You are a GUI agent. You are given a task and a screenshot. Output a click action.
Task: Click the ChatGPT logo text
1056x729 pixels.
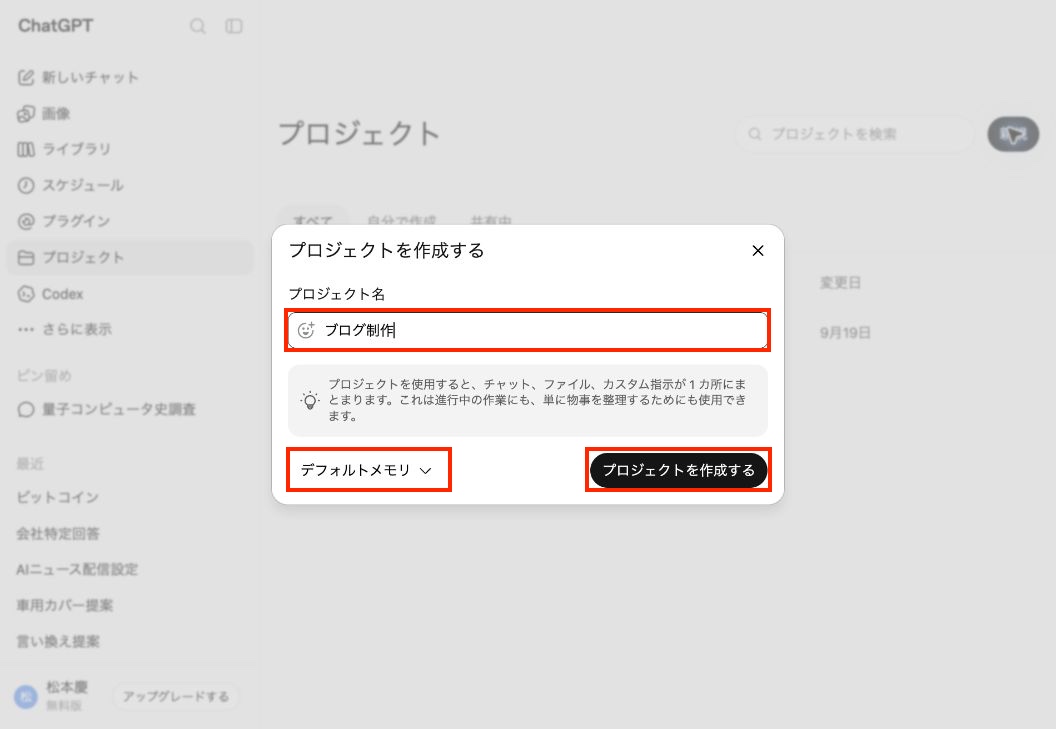(x=56, y=26)
